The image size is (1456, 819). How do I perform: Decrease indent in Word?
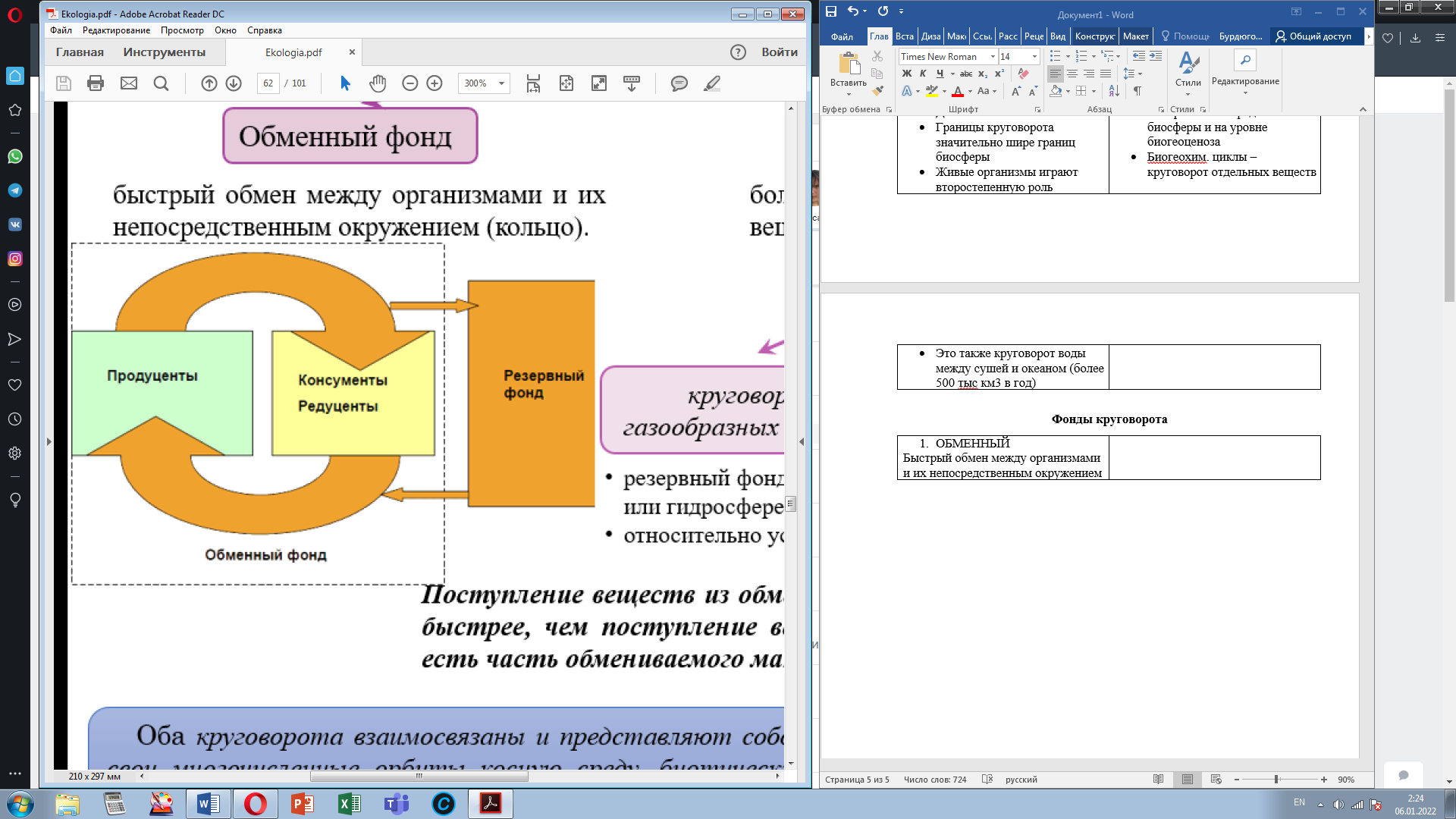click(x=1139, y=56)
